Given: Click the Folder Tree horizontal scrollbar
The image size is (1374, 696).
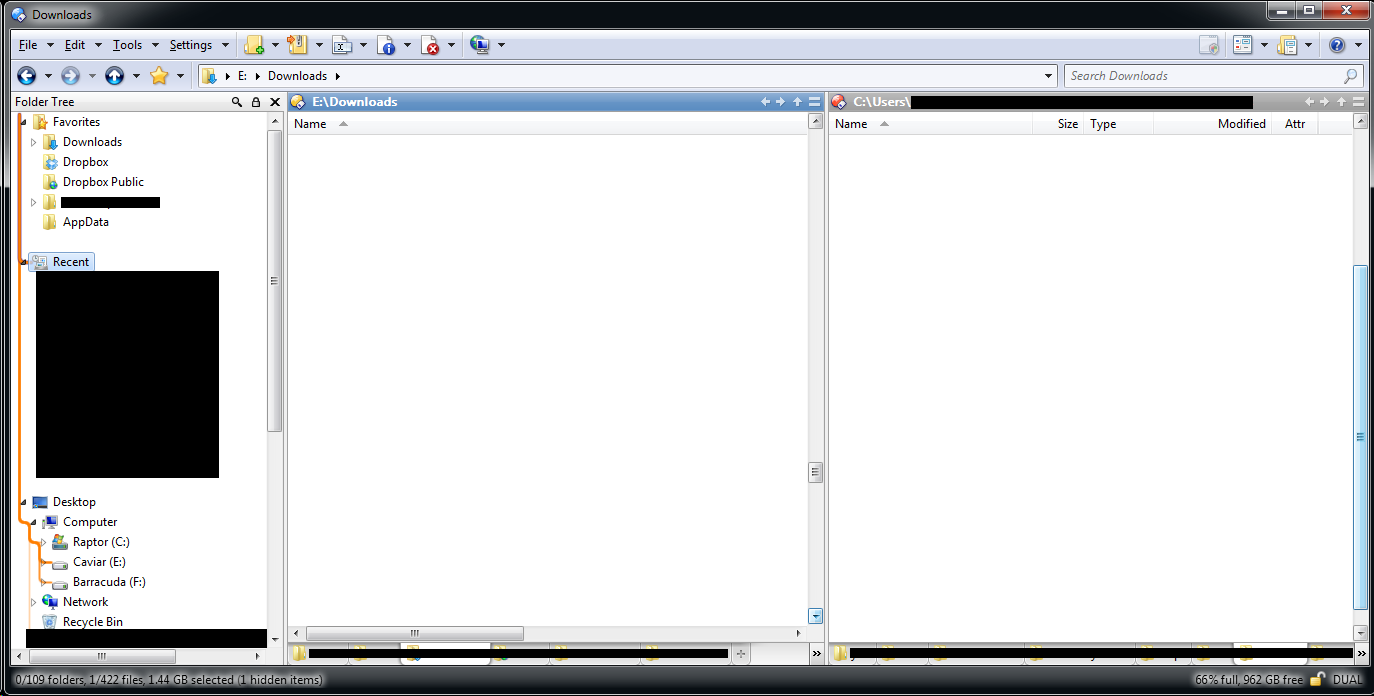Looking at the screenshot, I should tap(101, 657).
